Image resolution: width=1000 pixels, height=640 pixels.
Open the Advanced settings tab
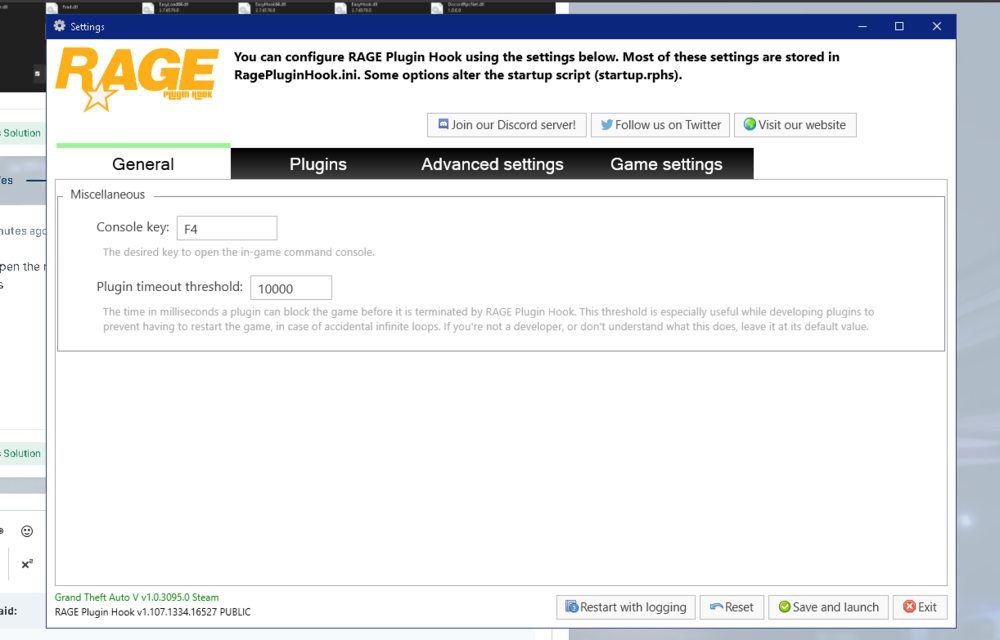click(492, 163)
